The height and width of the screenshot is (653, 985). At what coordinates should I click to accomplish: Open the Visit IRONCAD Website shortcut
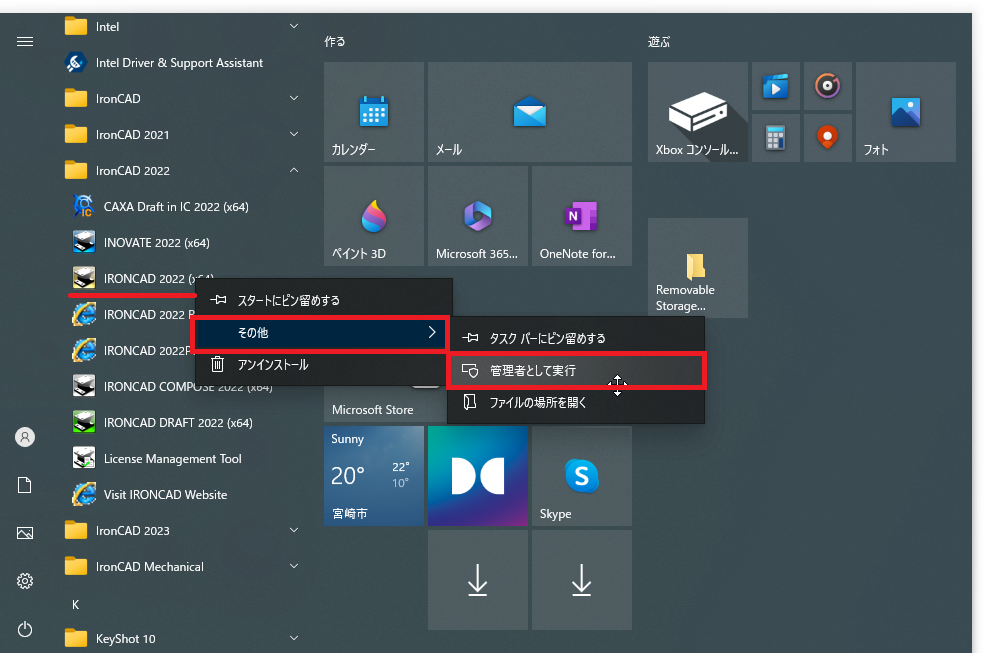(x=165, y=495)
